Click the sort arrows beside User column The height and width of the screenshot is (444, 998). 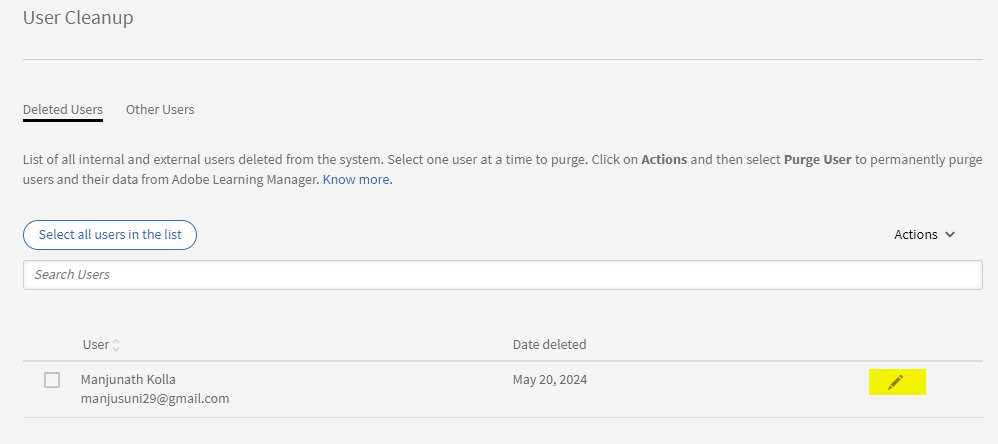click(x=116, y=345)
